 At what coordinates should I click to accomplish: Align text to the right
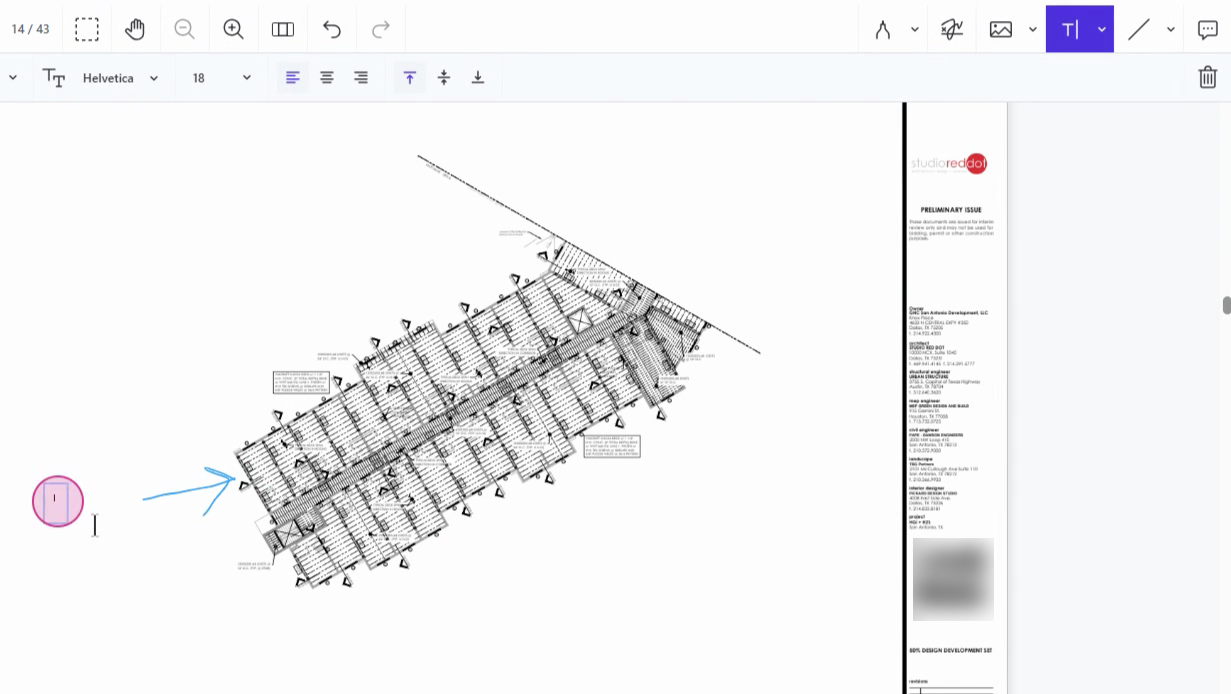point(361,78)
